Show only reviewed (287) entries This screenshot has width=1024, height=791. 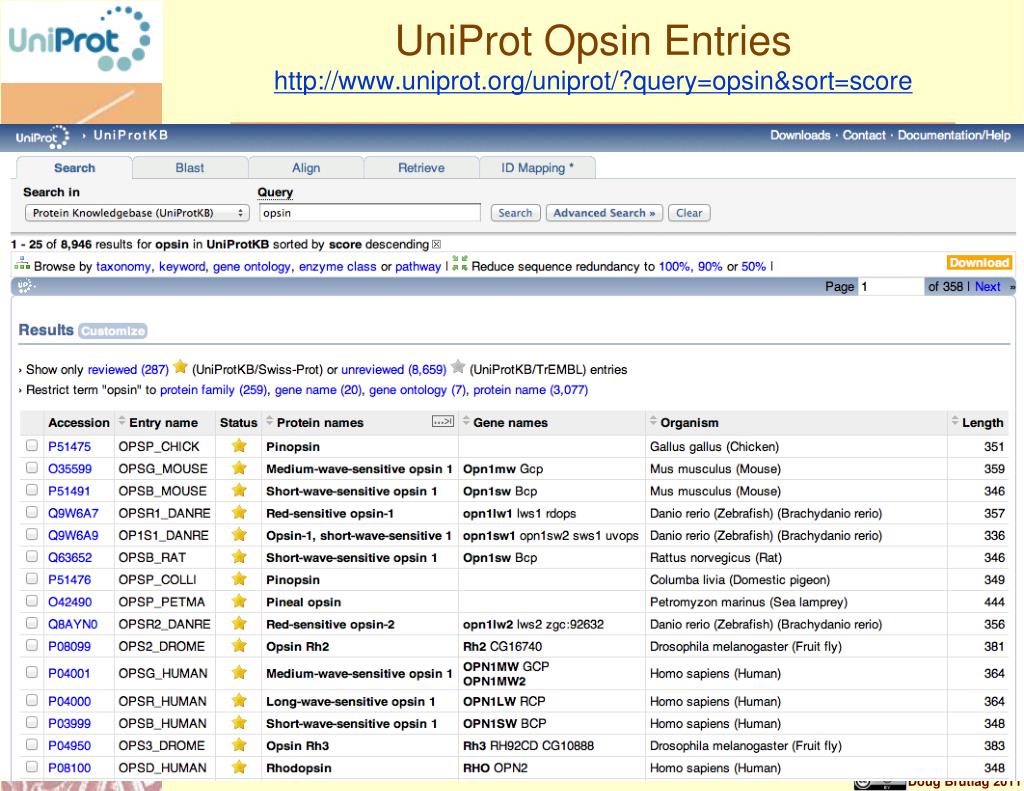(128, 370)
